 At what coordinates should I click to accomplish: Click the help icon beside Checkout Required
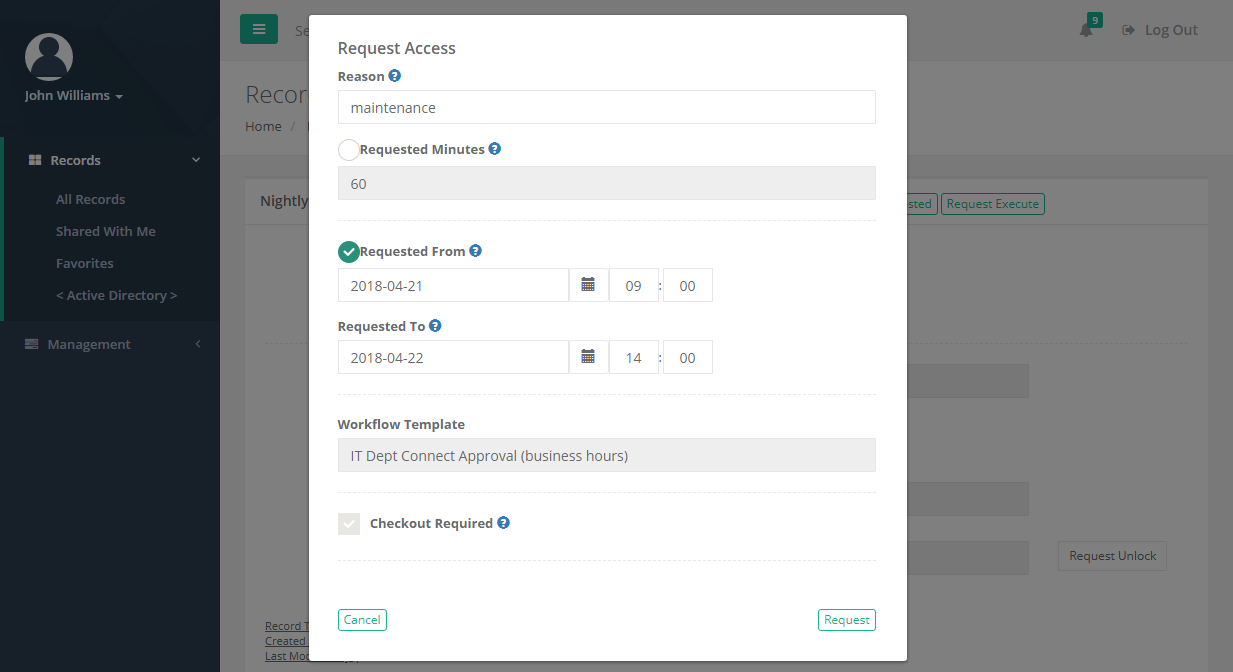pos(503,522)
